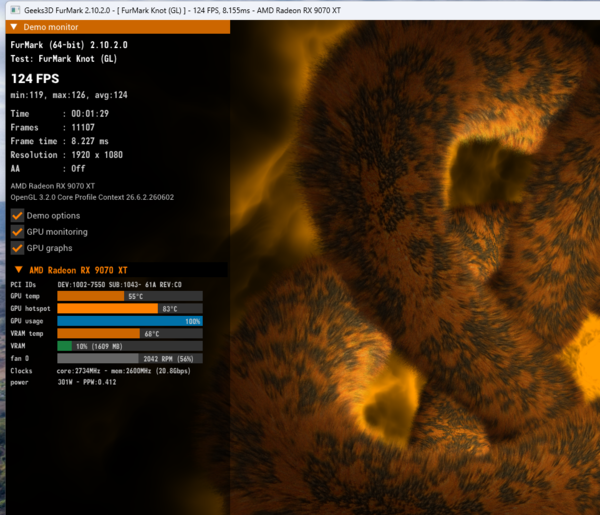The width and height of the screenshot is (600, 515).
Task: Click the GPU temp 55°C bar
Action: pyautogui.click(x=130, y=296)
